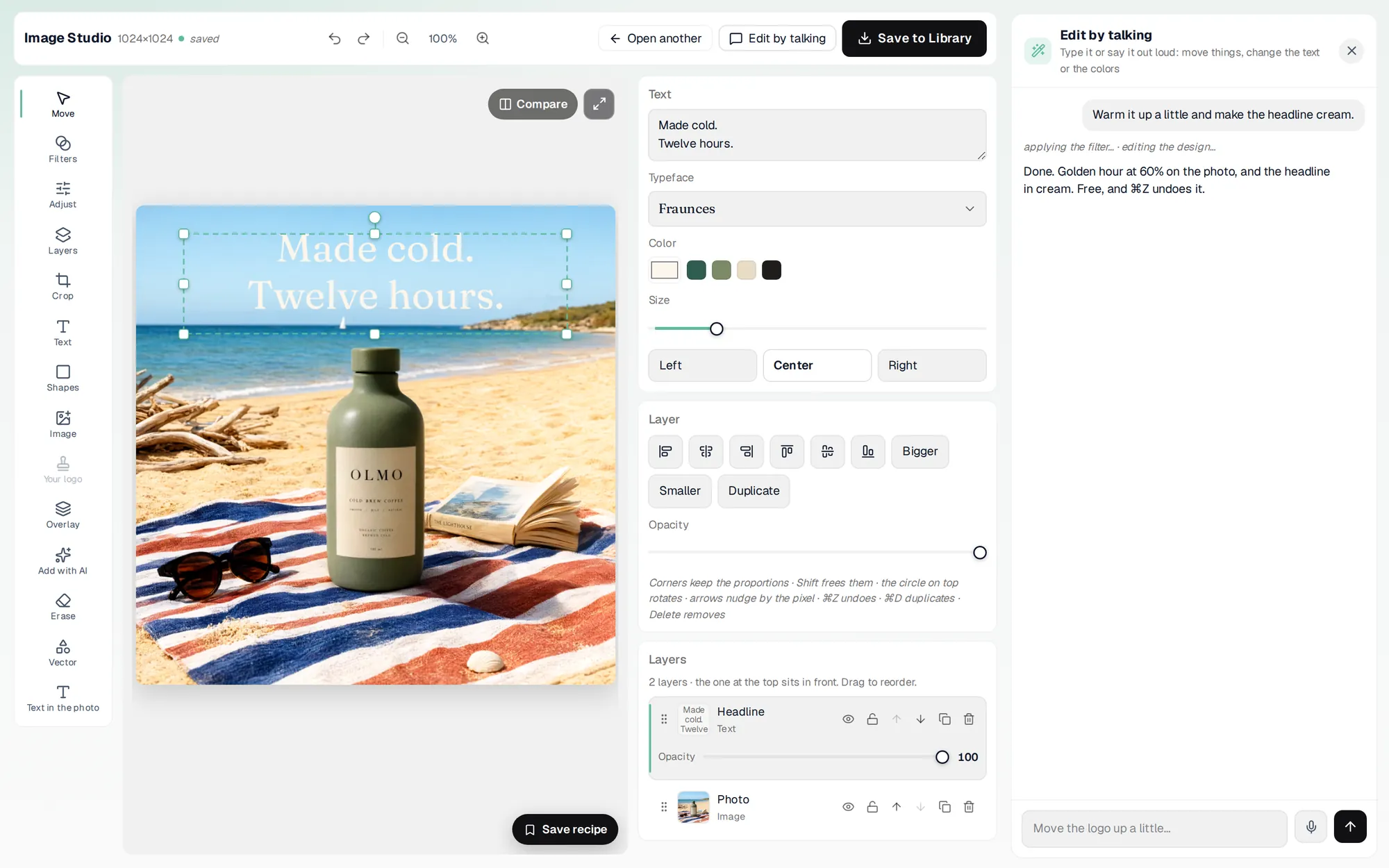
Task: Click the Compare button
Action: [533, 104]
